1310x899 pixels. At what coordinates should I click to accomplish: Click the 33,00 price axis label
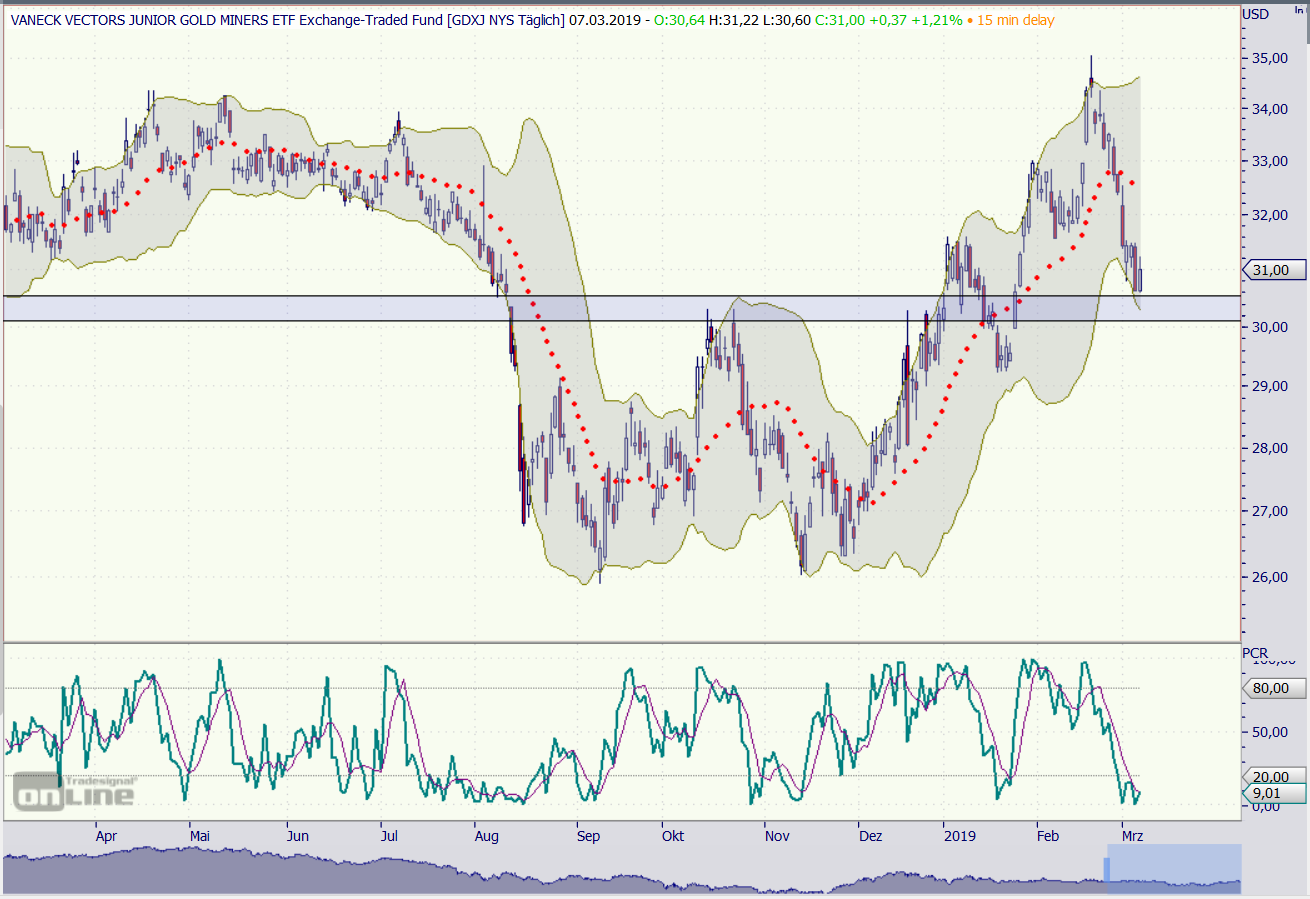click(1269, 161)
